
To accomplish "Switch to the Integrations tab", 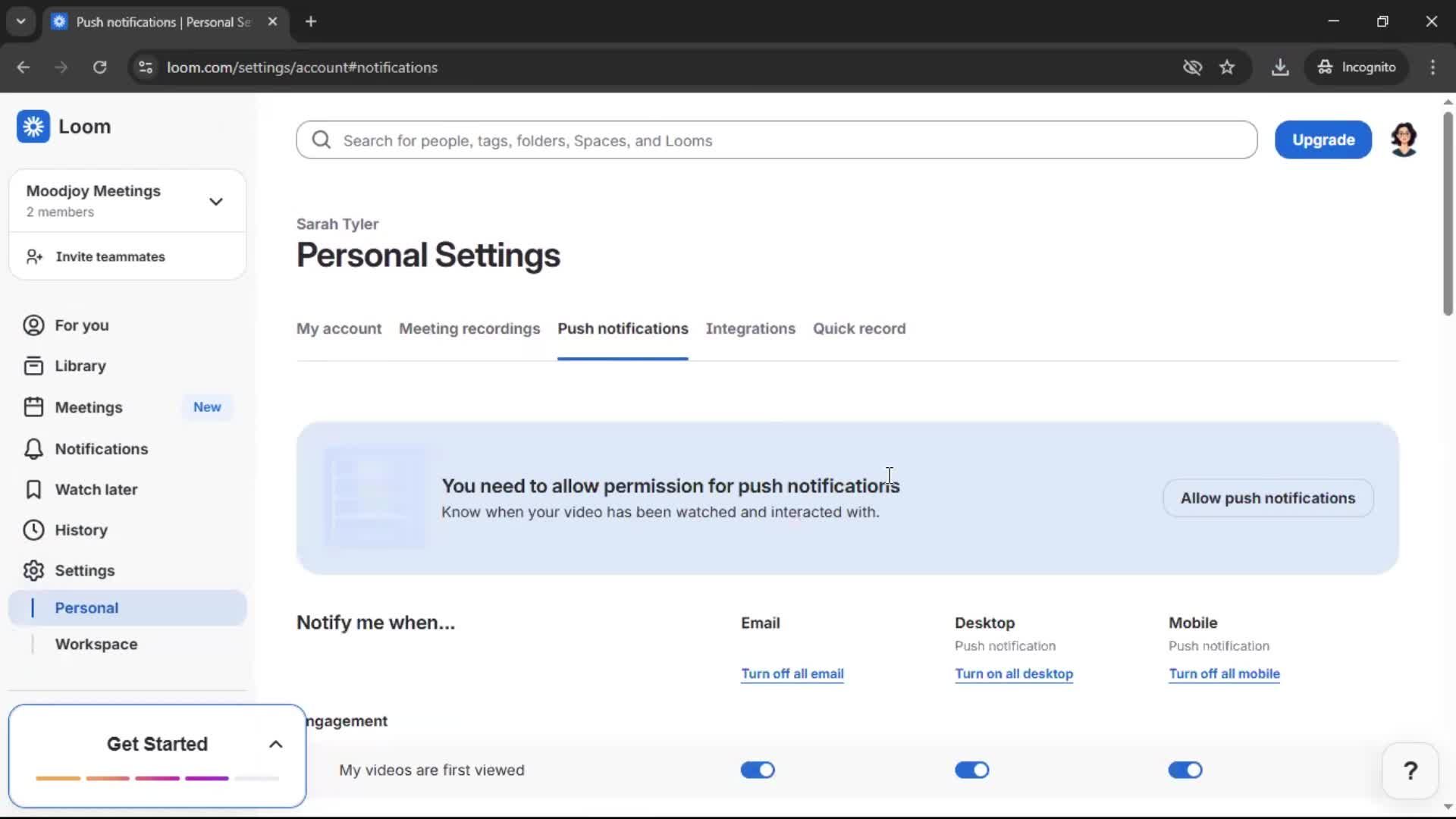I will pos(751,328).
